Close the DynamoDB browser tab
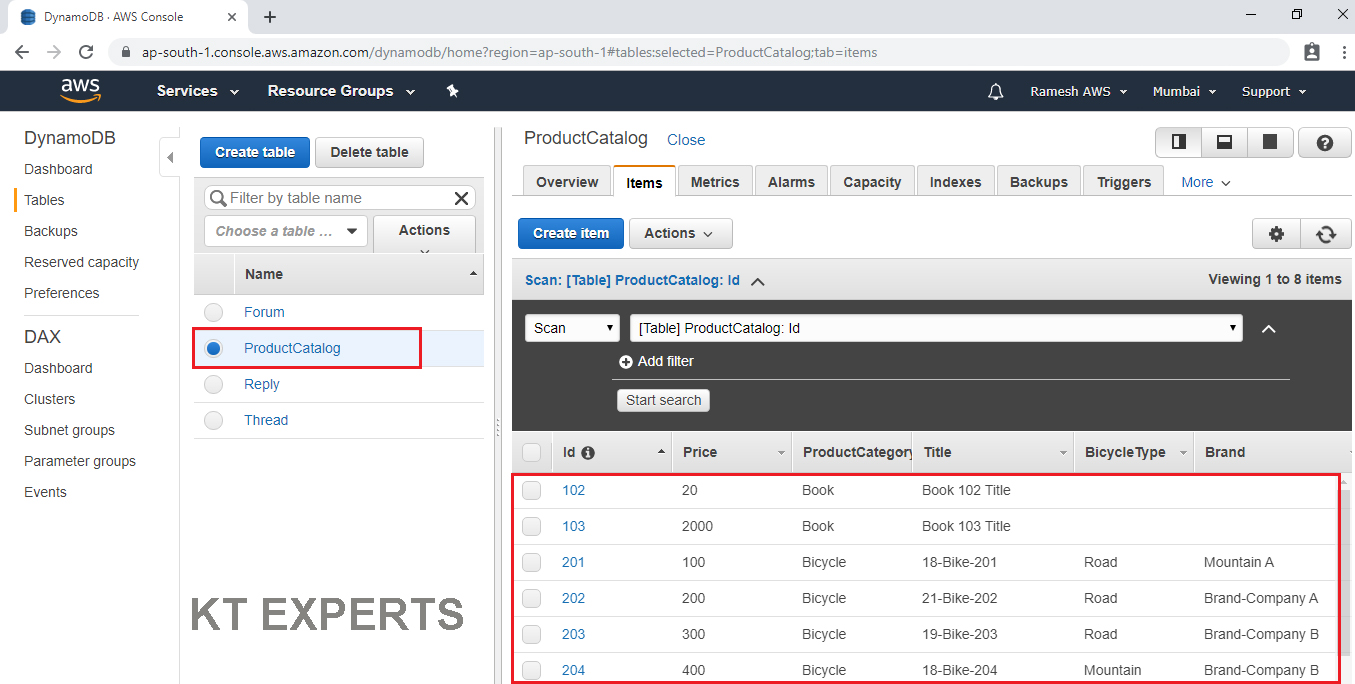The width and height of the screenshot is (1355, 684). (x=232, y=17)
